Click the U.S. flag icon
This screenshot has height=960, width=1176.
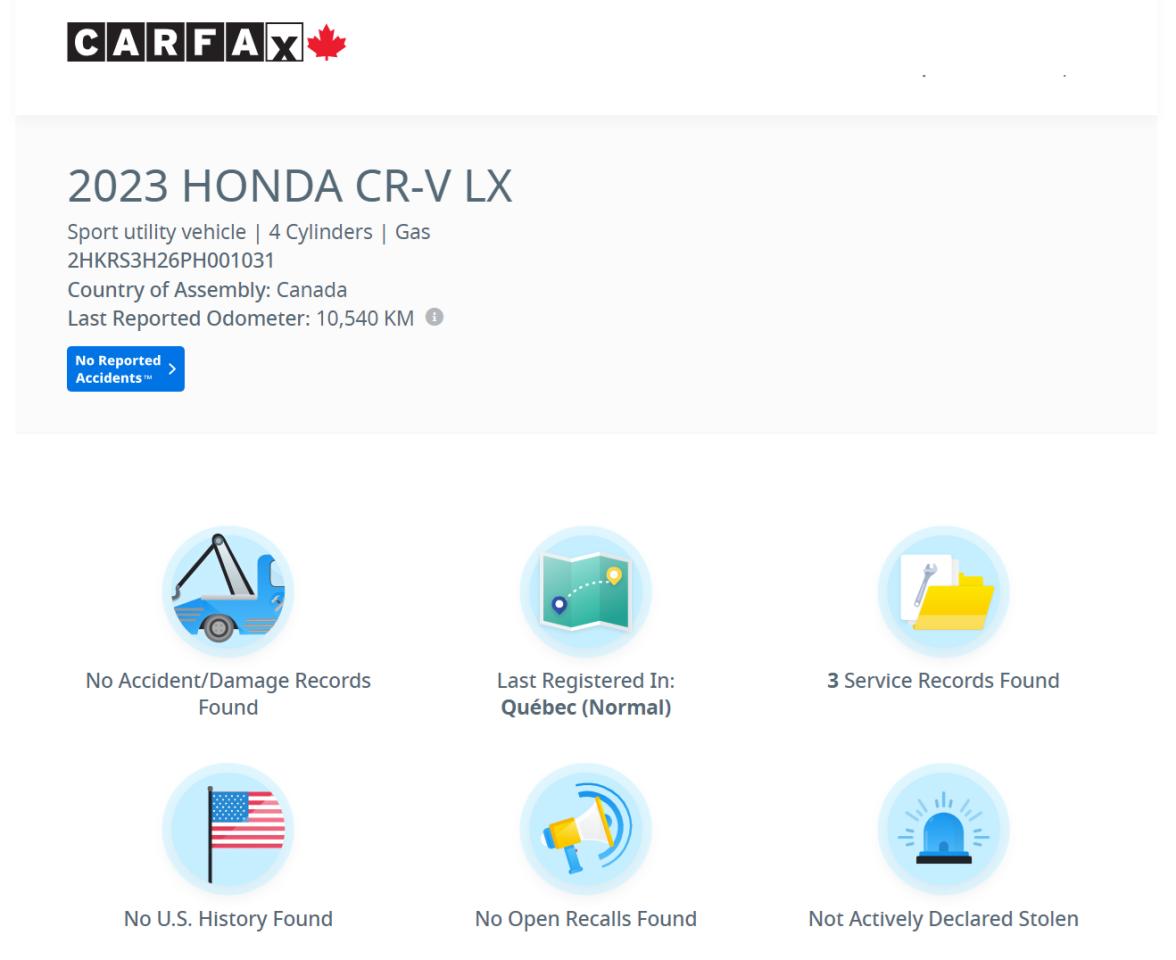[228, 829]
